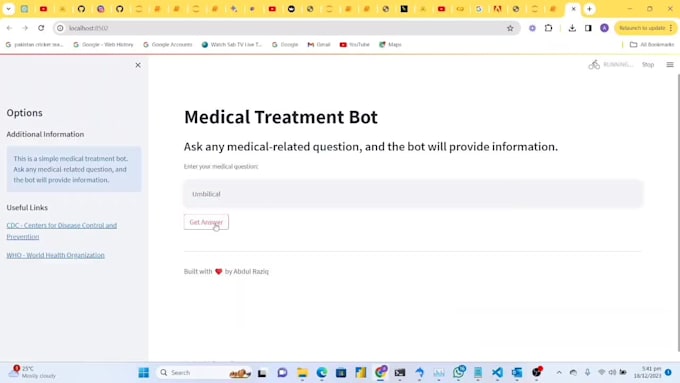
Task: Open the All Bookmarks folder
Action: tap(652, 44)
